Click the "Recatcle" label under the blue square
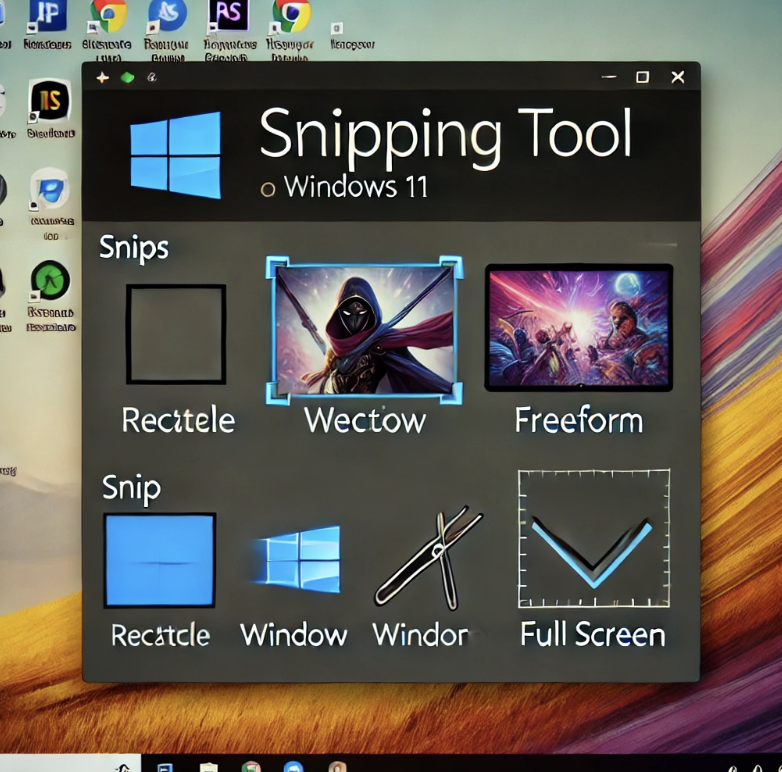This screenshot has width=782, height=772. [x=160, y=635]
